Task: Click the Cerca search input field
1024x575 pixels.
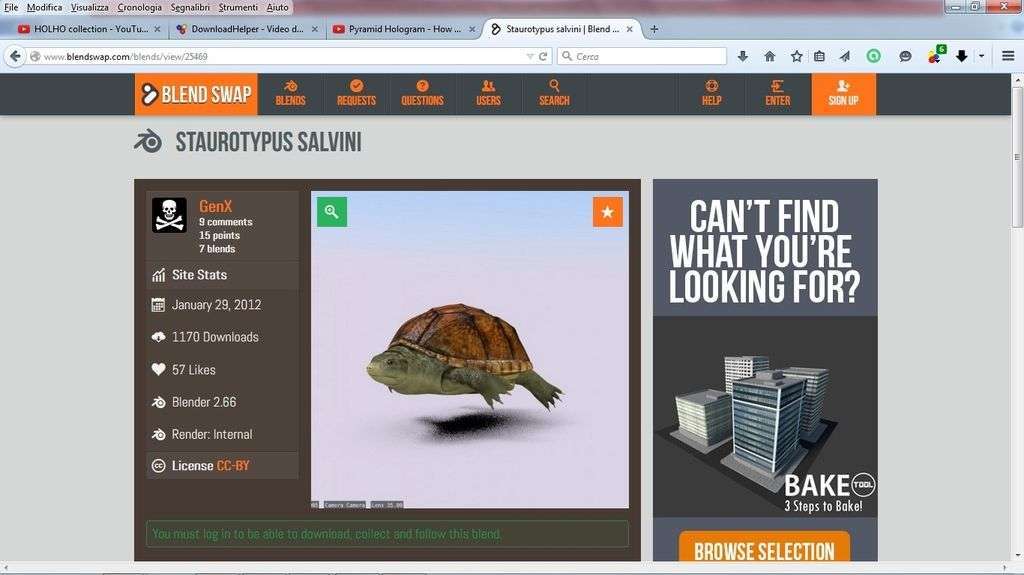Action: [642, 57]
